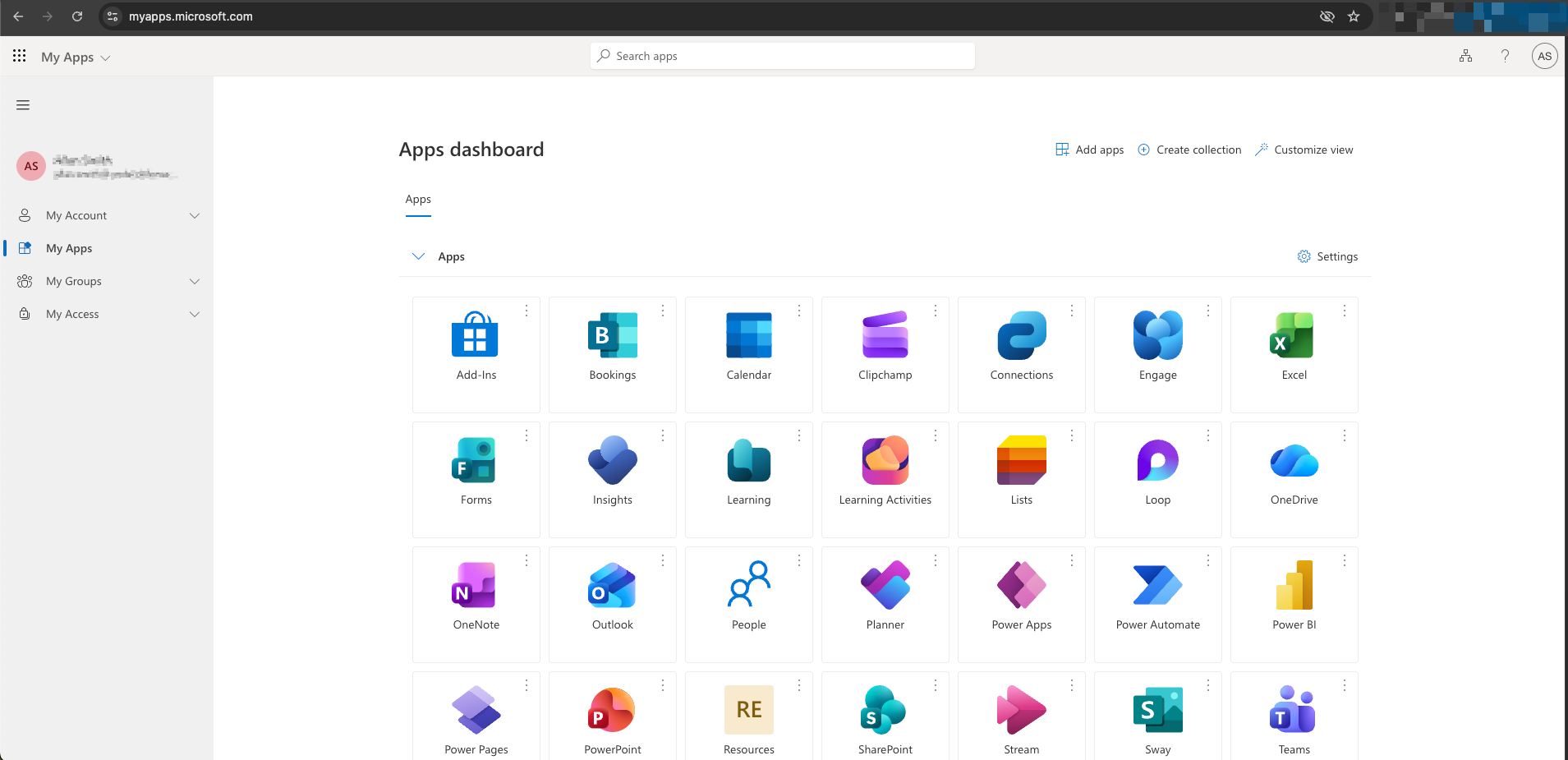Open Clipchamp video editor
This screenshot has height=760, width=1568.
[x=885, y=354]
